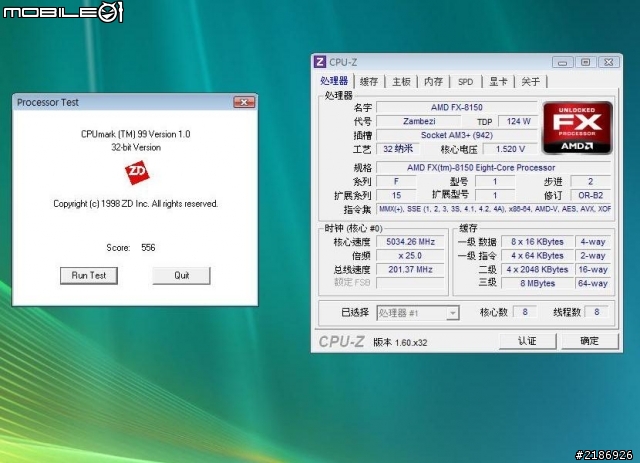The image size is (640, 463).
Task: Click the instructions field listing MMX(+), SSE
Action: [x=493, y=209]
